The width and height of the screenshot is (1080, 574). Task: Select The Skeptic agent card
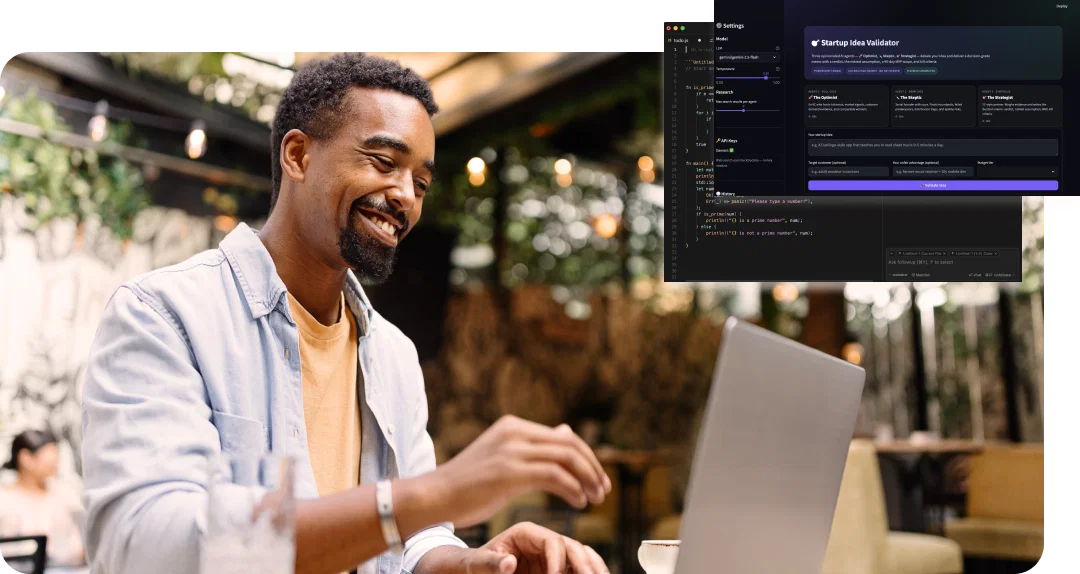point(933,105)
